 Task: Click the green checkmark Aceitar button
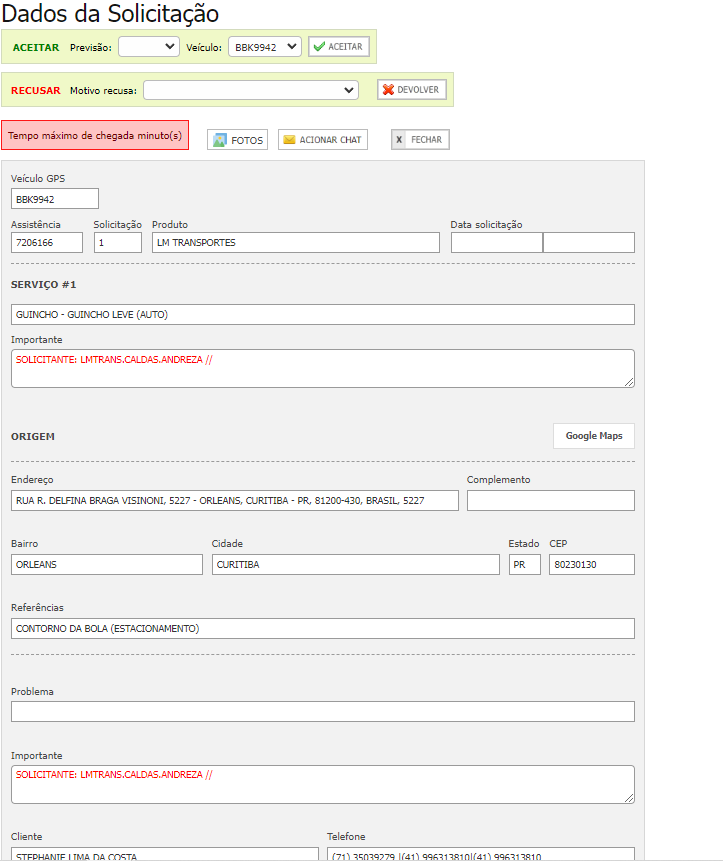(x=339, y=47)
